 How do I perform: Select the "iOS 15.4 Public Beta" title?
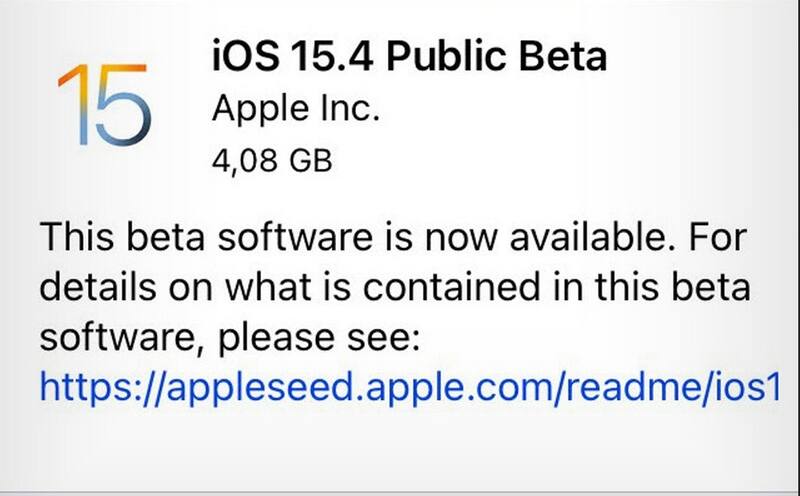[x=409, y=57]
